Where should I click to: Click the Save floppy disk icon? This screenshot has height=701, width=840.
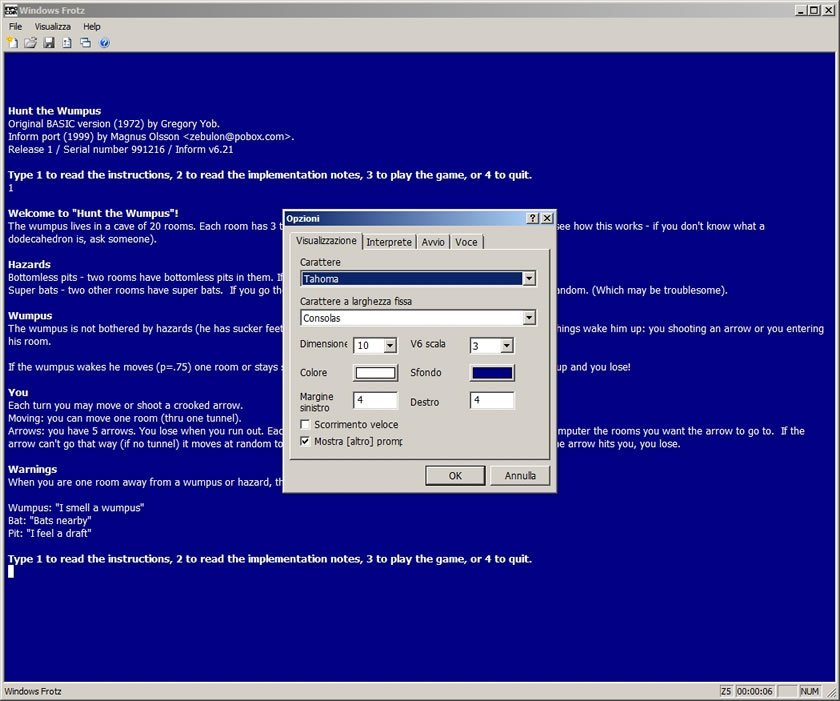[x=49, y=43]
